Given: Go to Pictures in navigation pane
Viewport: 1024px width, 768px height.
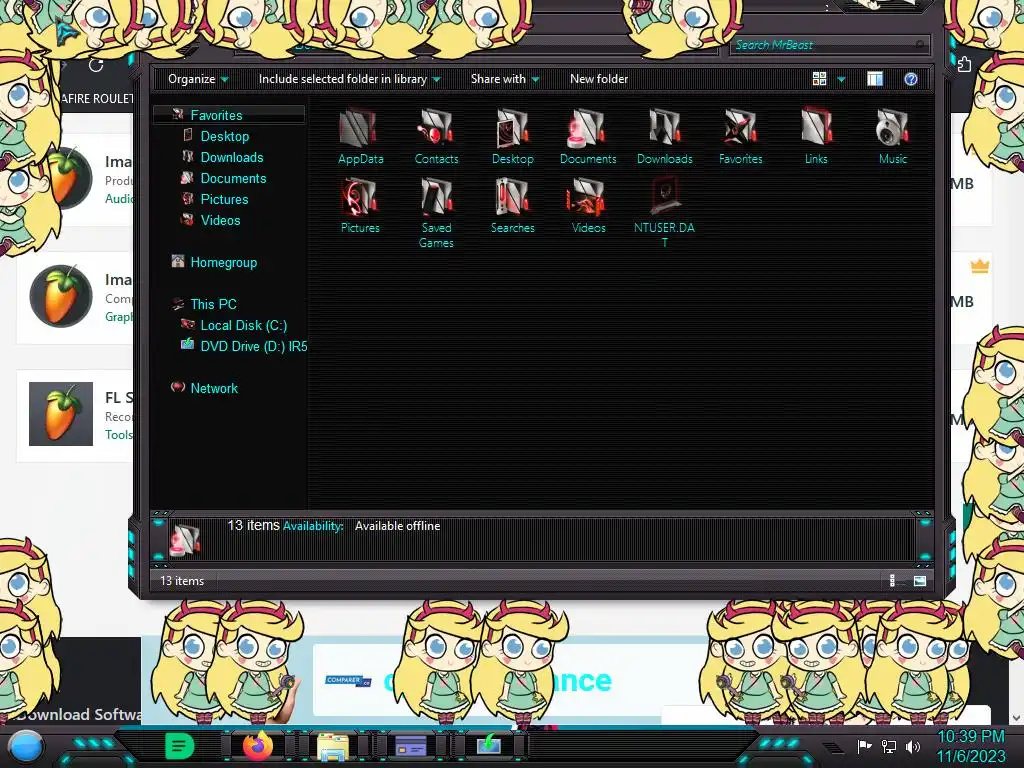Looking at the screenshot, I should pos(224,199).
